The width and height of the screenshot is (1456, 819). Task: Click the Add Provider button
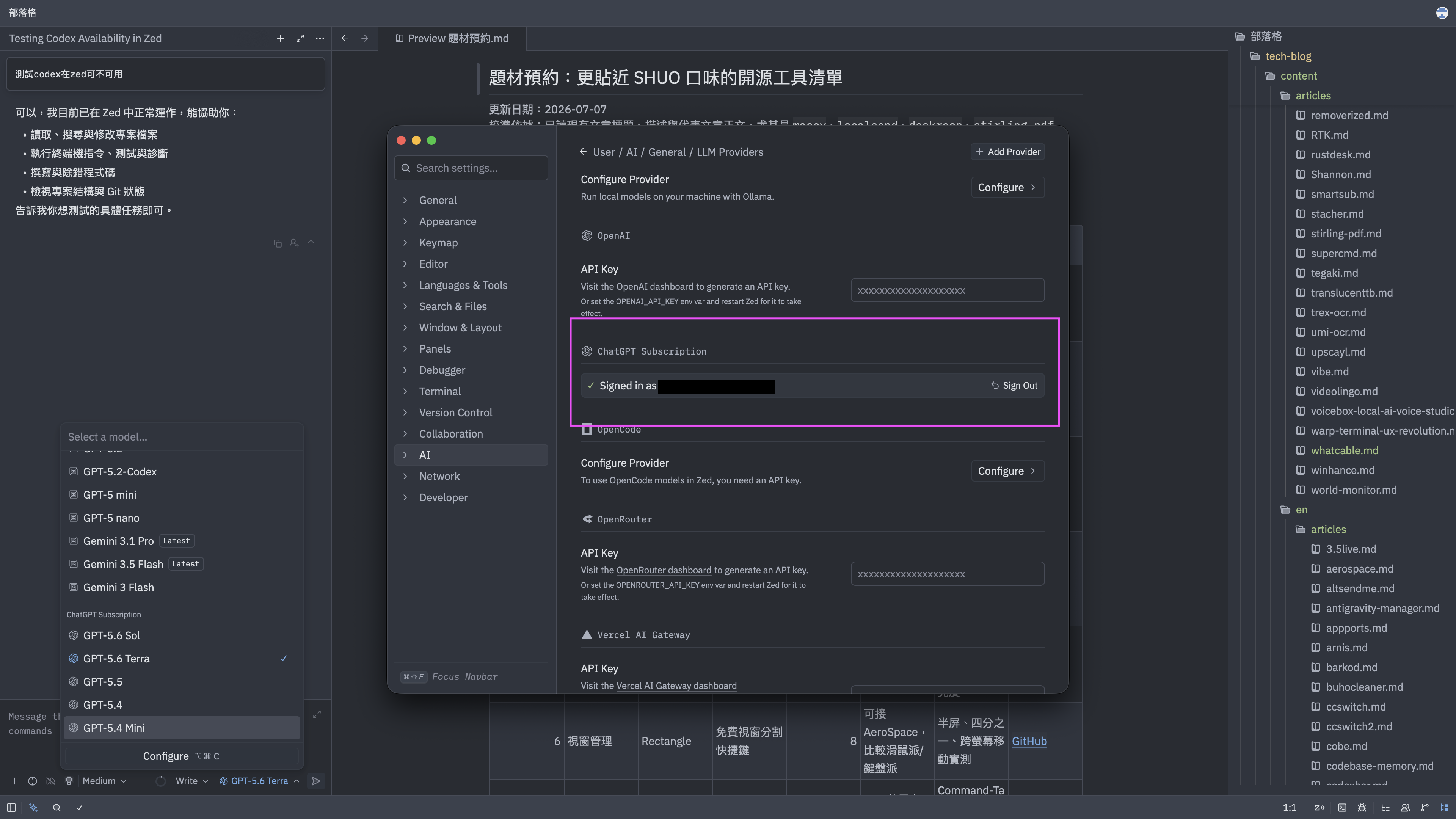(1007, 152)
